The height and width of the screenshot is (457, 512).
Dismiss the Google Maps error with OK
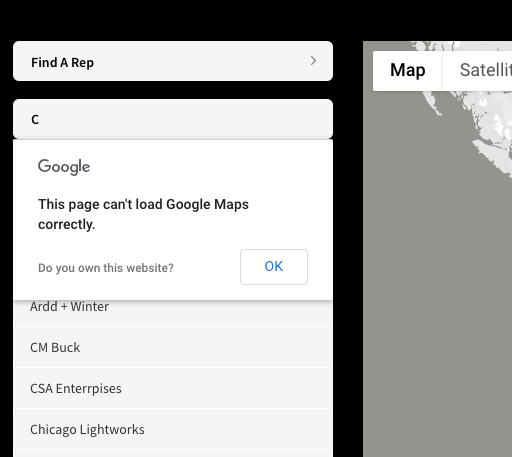pyautogui.click(x=274, y=267)
